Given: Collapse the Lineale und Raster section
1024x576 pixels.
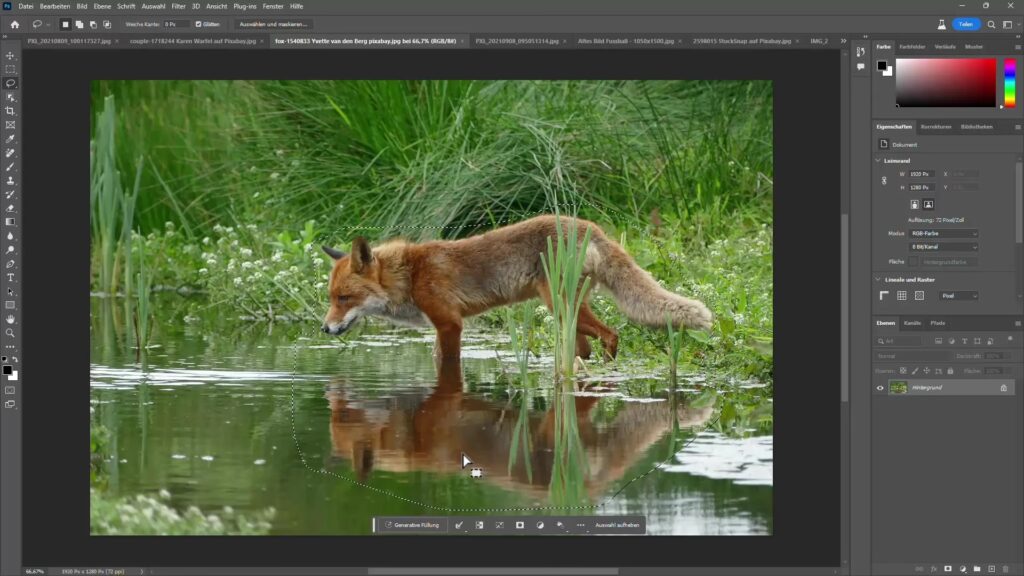Looking at the screenshot, I should [878, 279].
